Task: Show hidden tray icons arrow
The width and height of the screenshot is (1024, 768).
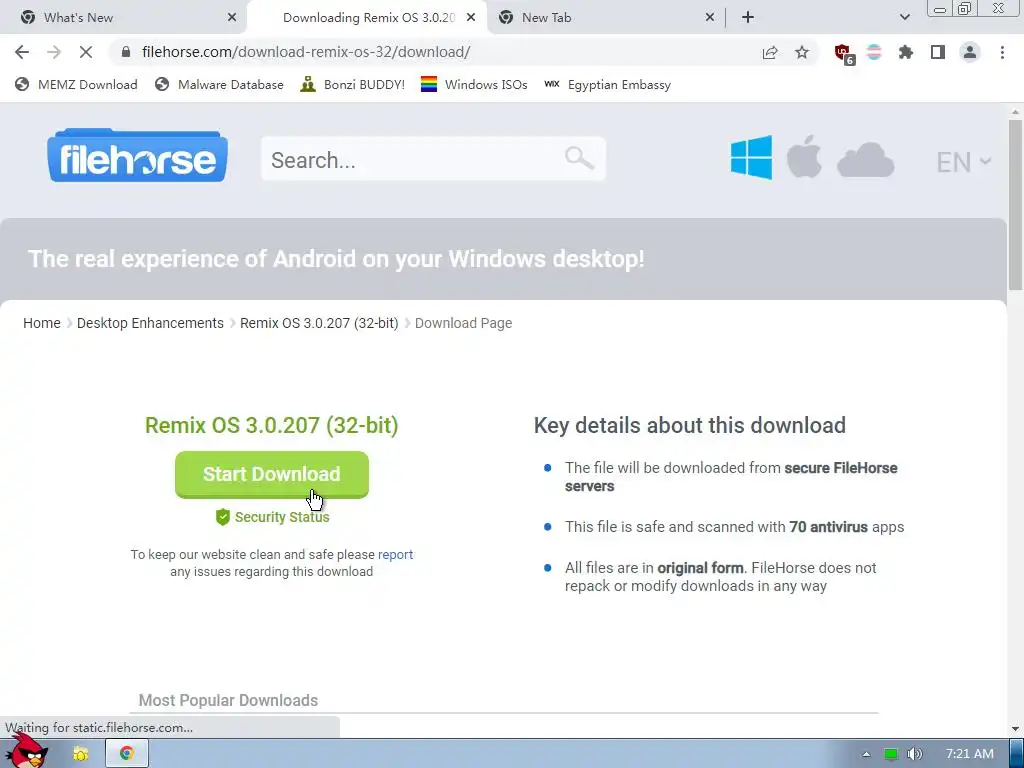Action: 866,754
